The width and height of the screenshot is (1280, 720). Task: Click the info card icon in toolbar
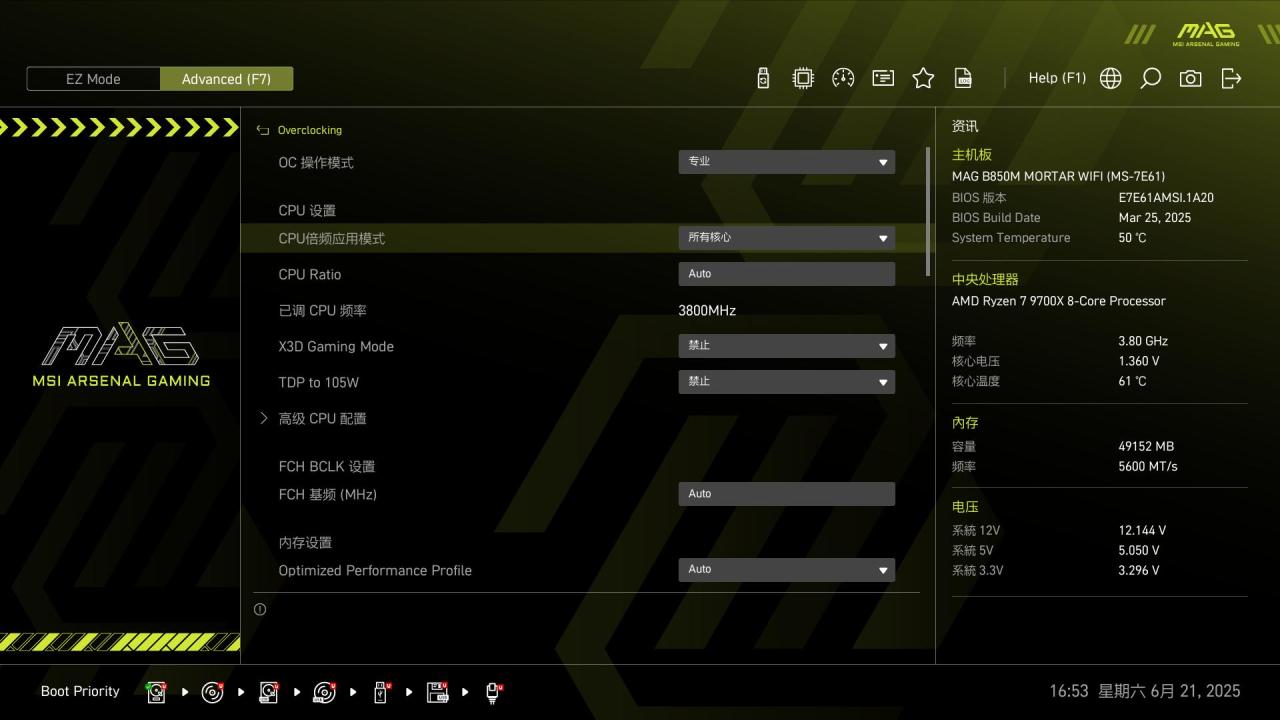(x=883, y=78)
